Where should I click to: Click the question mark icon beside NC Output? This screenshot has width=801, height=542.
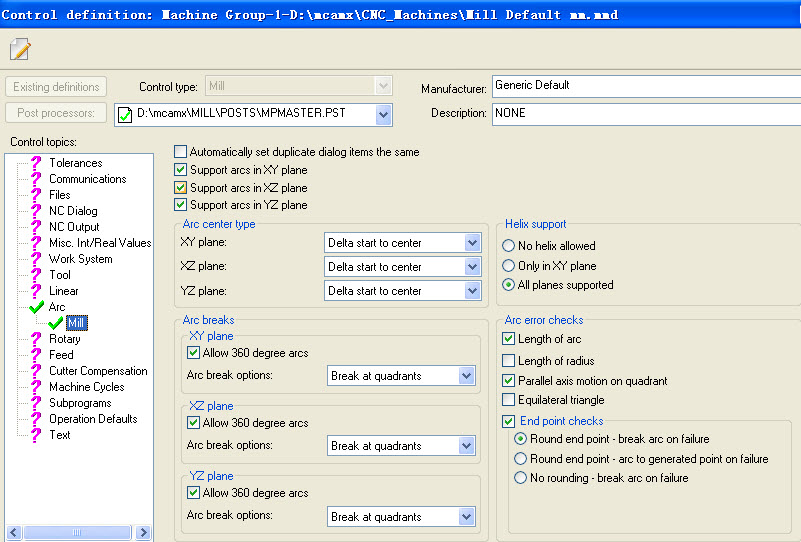37,227
